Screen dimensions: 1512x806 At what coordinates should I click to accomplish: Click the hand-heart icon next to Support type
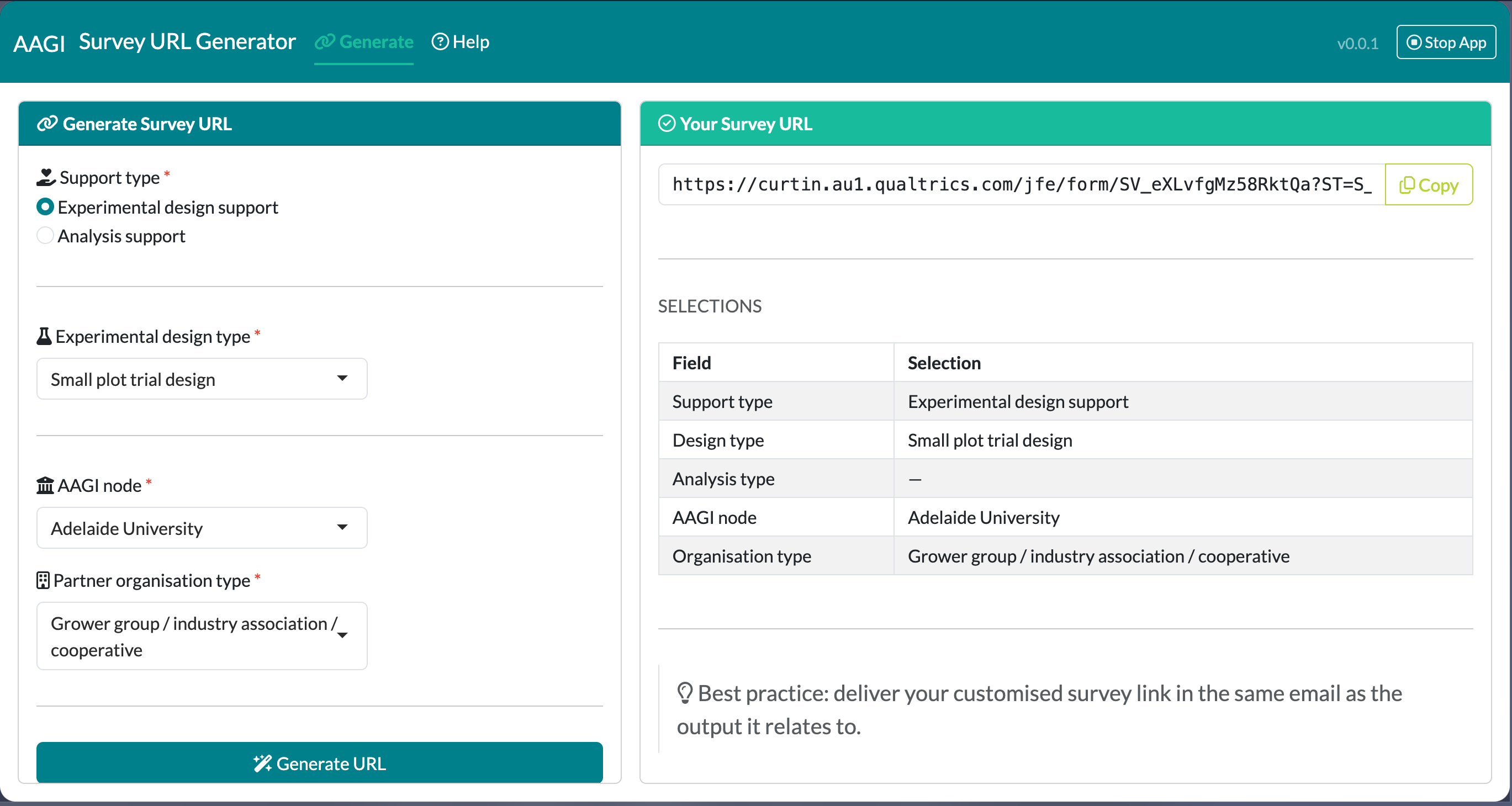(x=46, y=177)
